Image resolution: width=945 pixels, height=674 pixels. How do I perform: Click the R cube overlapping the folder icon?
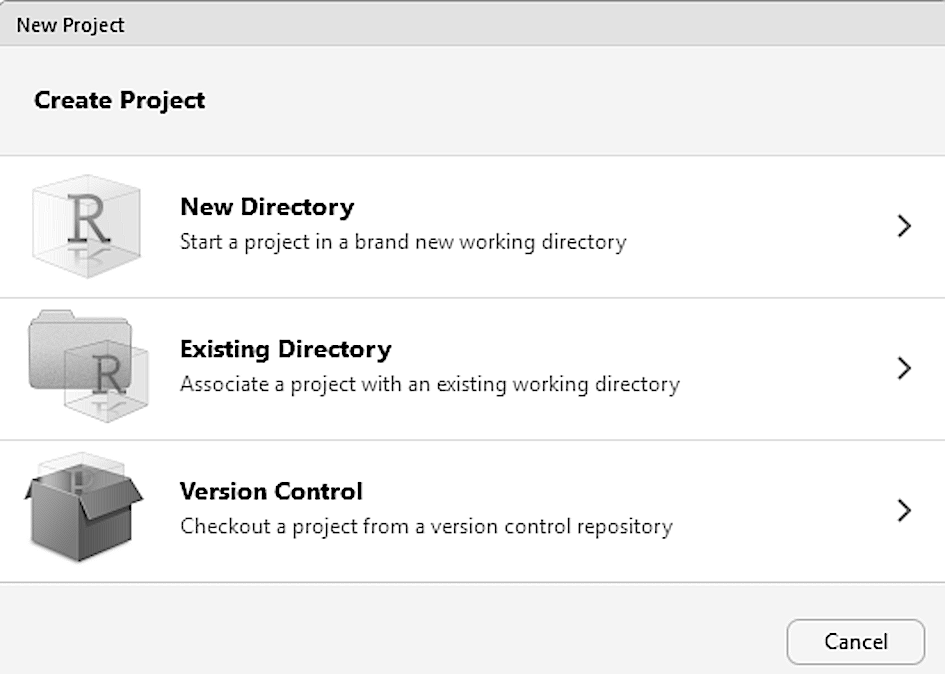[x=107, y=380]
